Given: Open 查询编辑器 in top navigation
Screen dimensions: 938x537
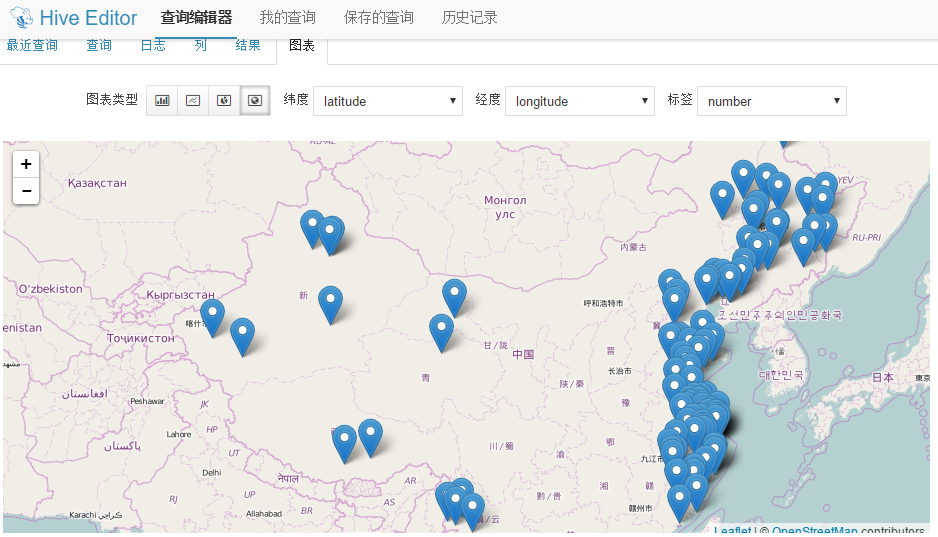Looking at the screenshot, I should pos(196,18).
